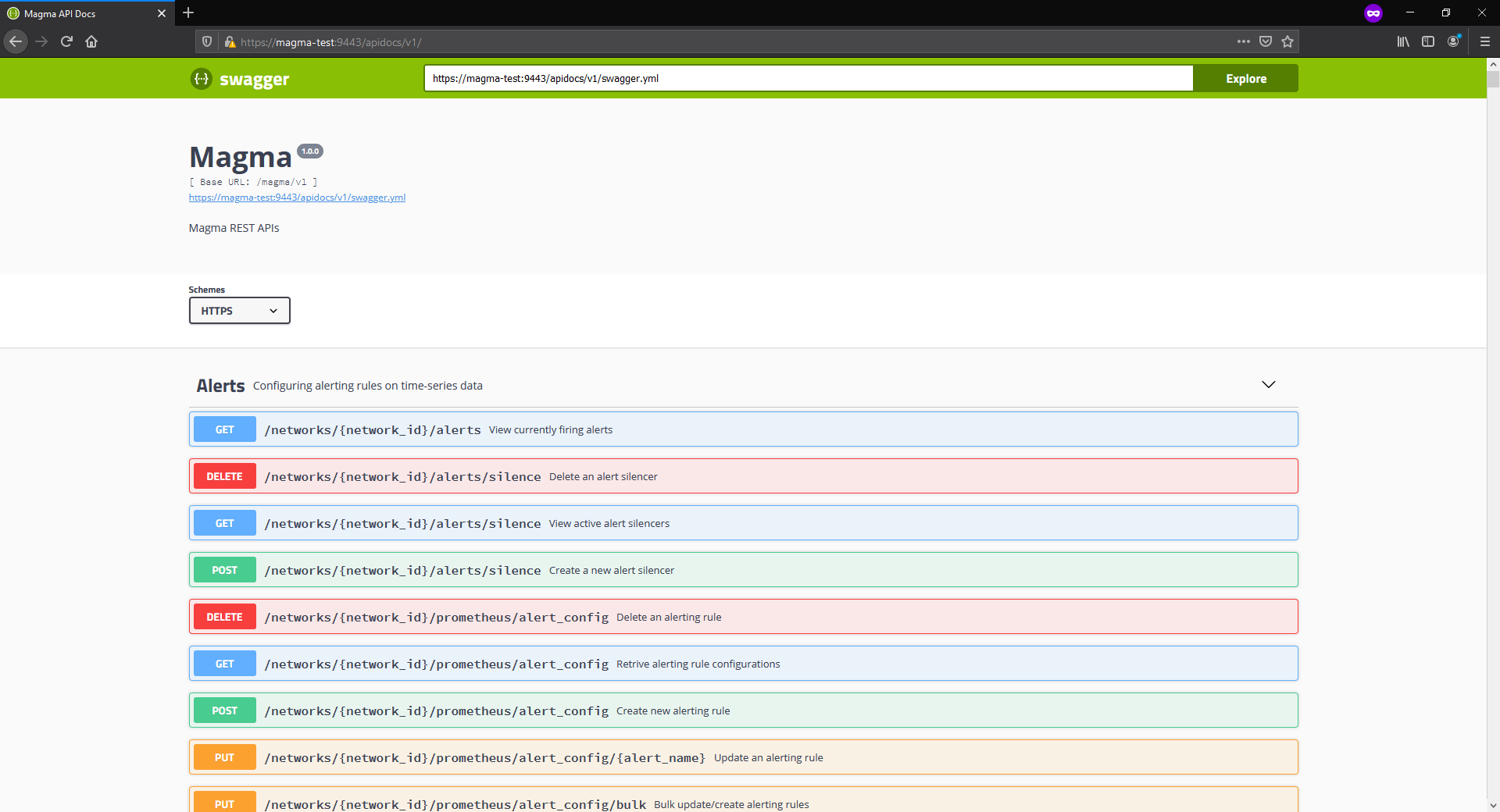This screenshot has width=1500, height=812.
Task: Reload the page with the refresh icon
Action: pyautogui.click(x=66, y=41)
